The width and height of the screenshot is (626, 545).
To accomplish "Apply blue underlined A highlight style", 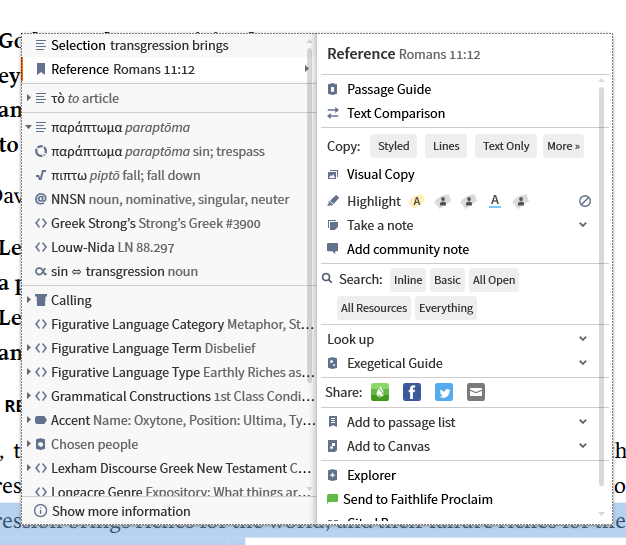I will tap(495, 201).
